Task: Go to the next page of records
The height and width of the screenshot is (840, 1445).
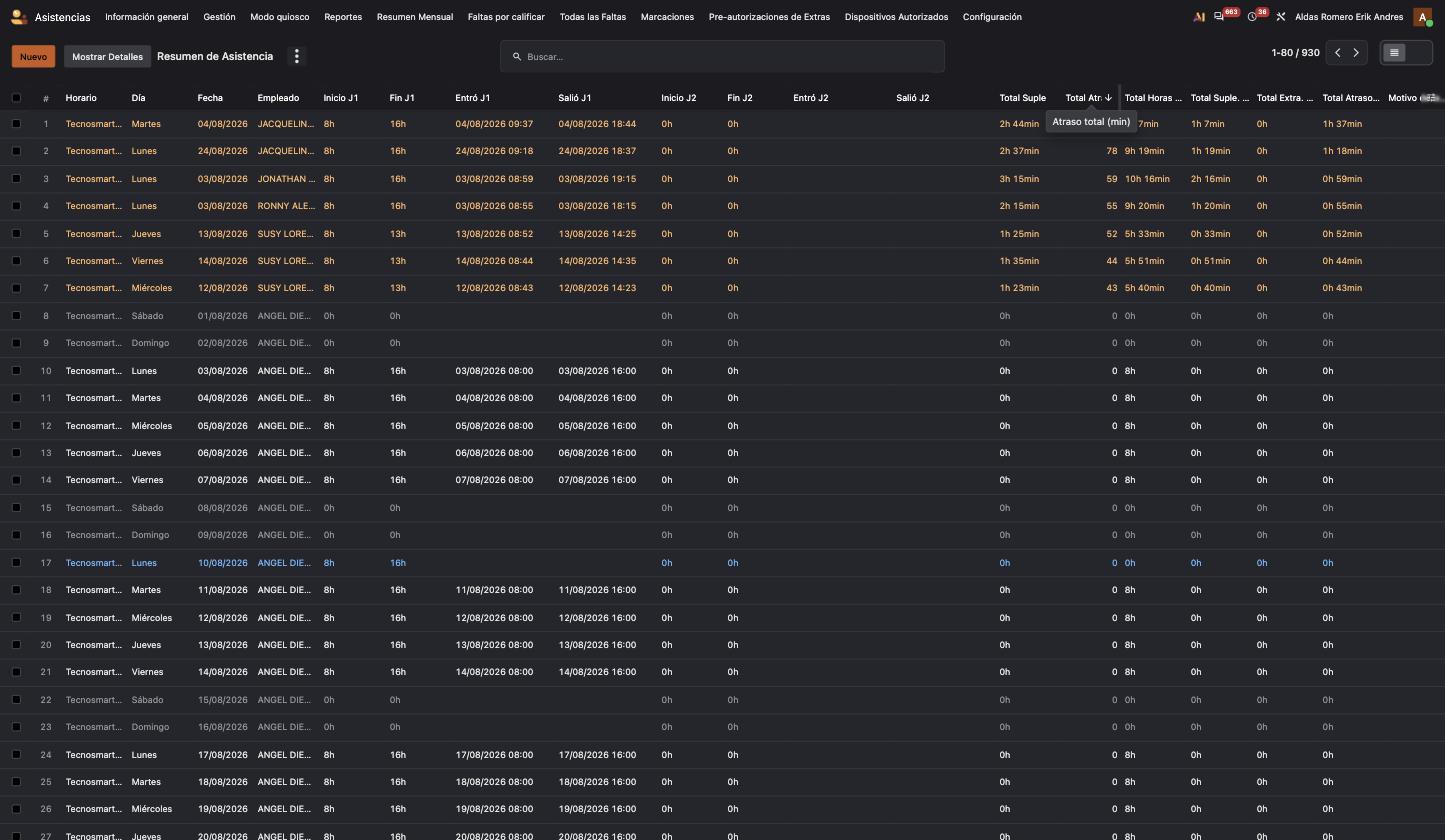Action: click(1356, 53)
